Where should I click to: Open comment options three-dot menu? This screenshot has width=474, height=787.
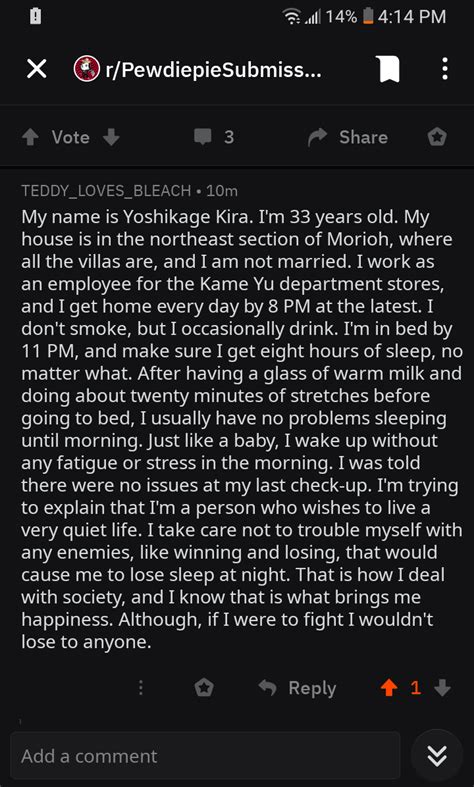(141, 688)
